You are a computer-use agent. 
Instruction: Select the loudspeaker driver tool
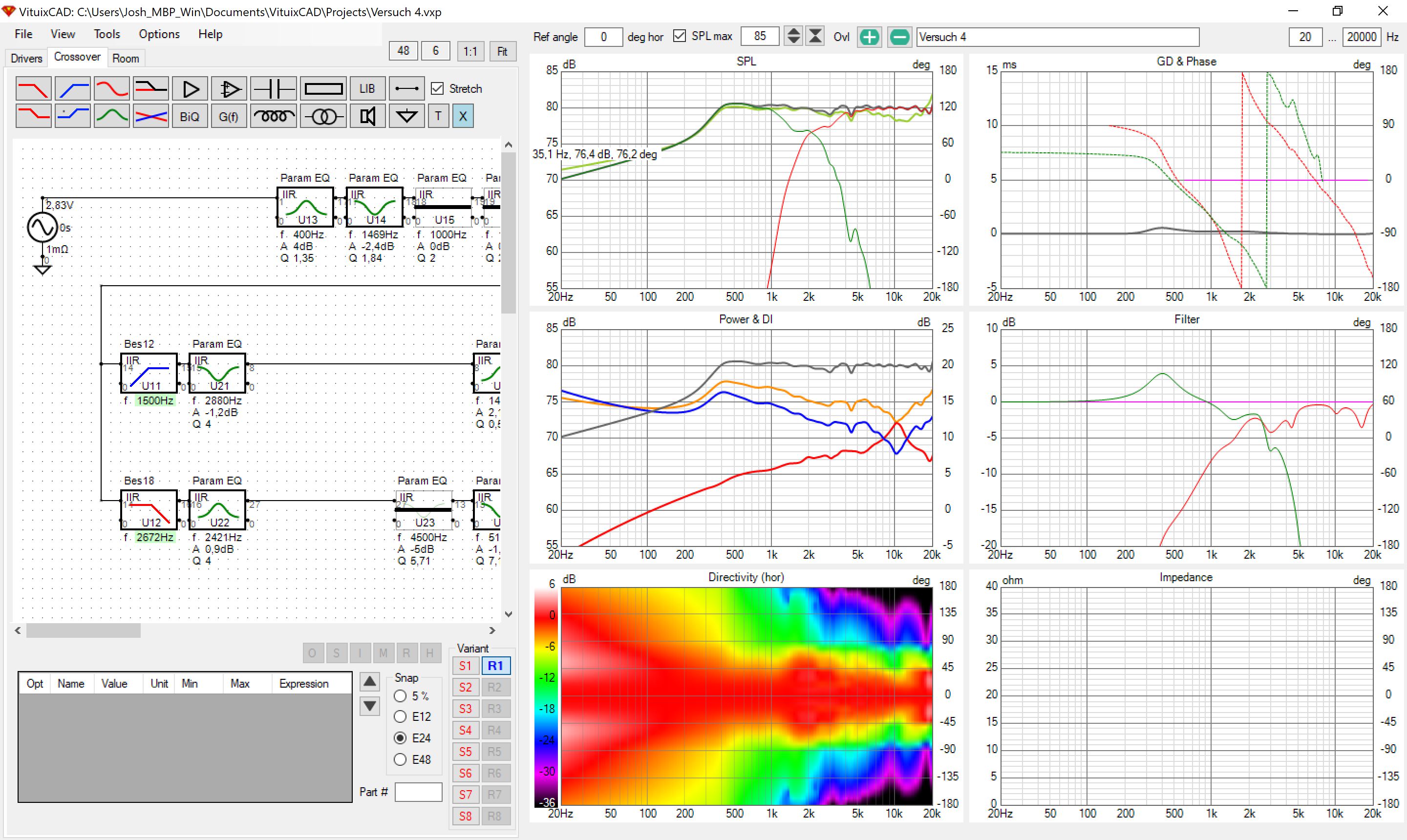tap(367, 116)
